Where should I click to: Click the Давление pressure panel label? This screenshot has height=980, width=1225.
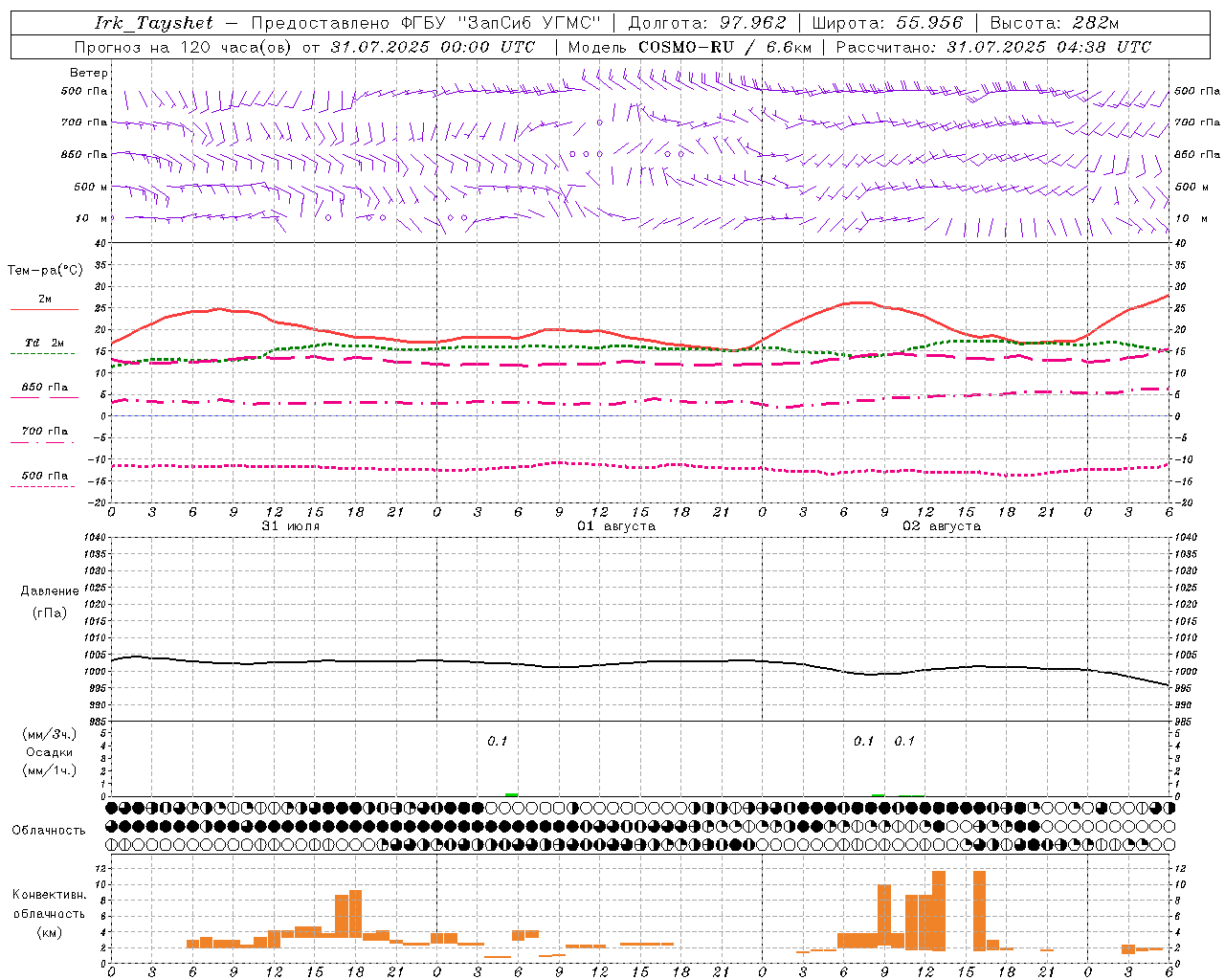pyautogui.click(x=50, y=591)
